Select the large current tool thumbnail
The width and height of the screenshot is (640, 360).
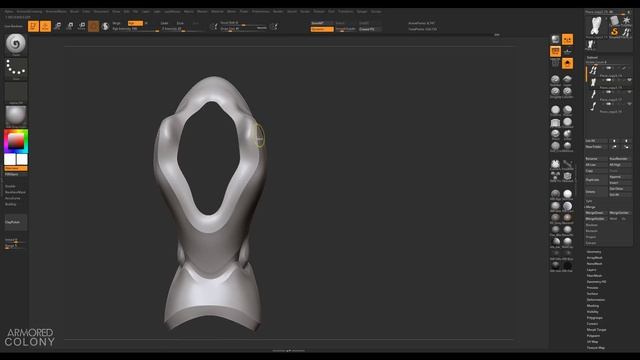point(596,26)
